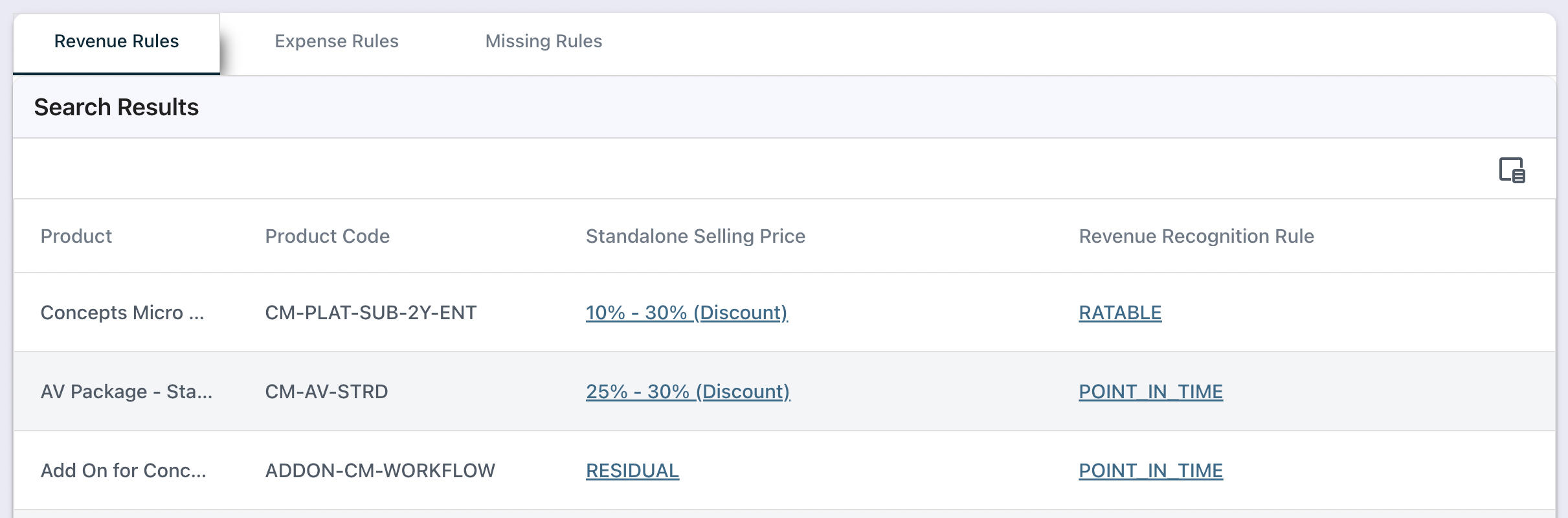Select the AV Package - Sta... product cell
Image resolution: width=1568 pixels, height=518 pixels.
126,392
